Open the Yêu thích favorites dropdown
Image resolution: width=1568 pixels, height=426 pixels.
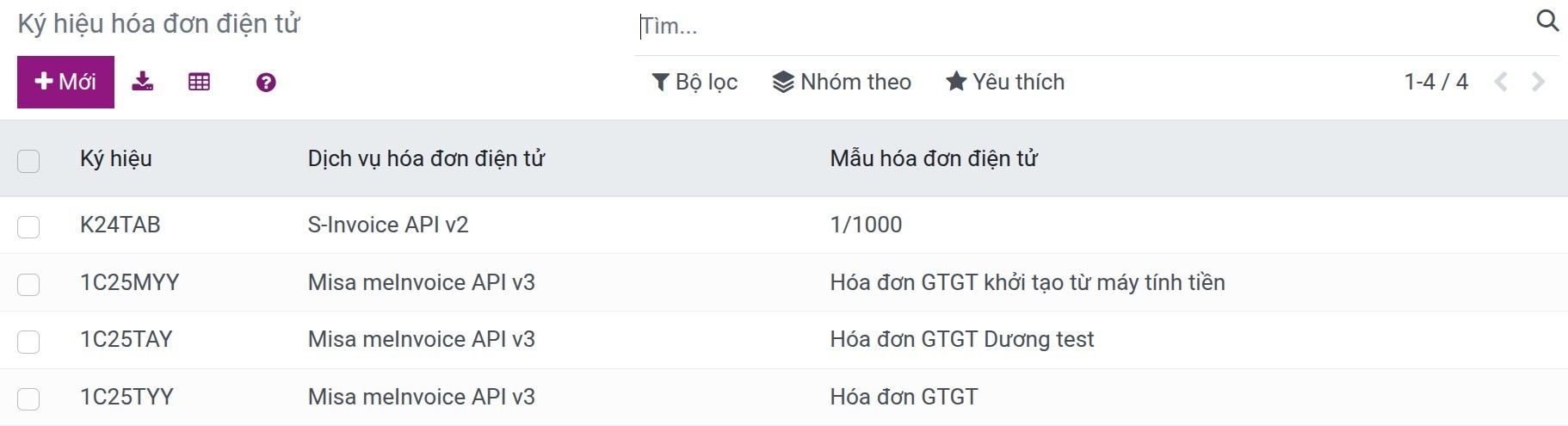pos(1005,82)
